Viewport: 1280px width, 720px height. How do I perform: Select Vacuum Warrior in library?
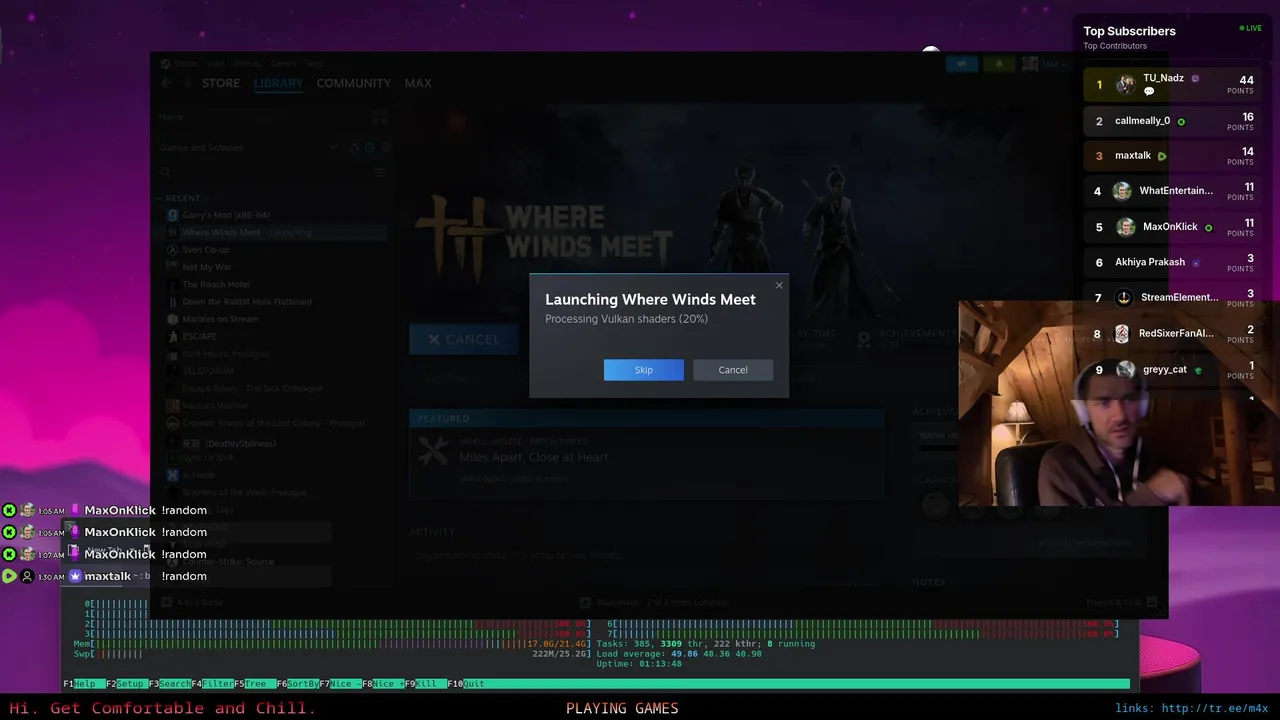pos(214,406)
